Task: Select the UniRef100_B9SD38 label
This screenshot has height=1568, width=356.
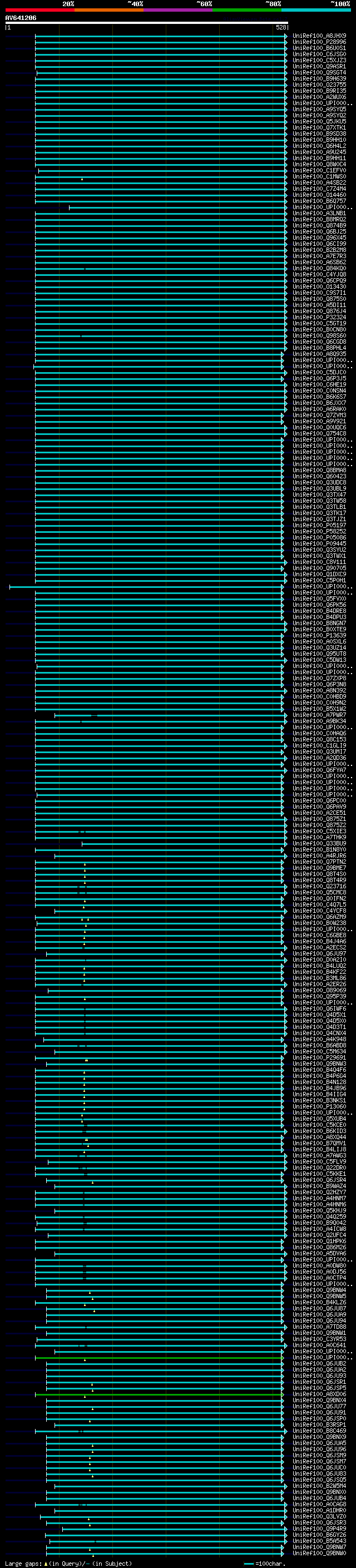Action: (x=319, y=134)
